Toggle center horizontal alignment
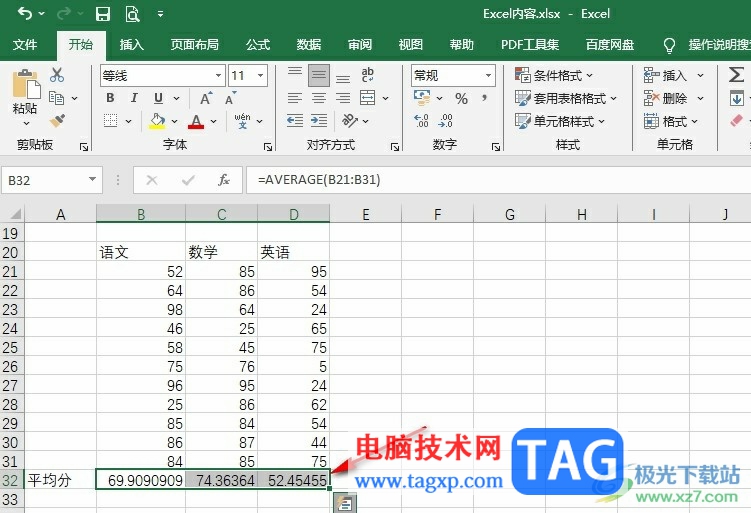The height and width of the screenshot is (513, 751). (x=319, y=98)
